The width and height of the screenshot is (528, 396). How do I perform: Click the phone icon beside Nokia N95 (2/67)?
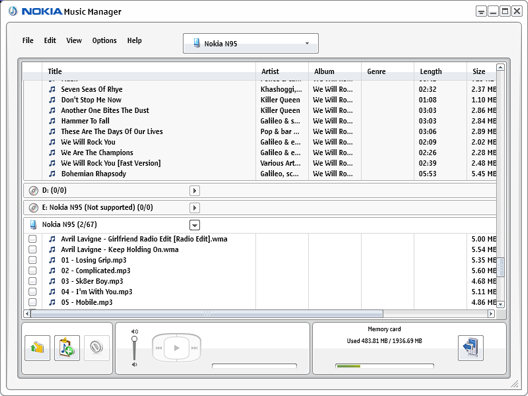[33, 225]
